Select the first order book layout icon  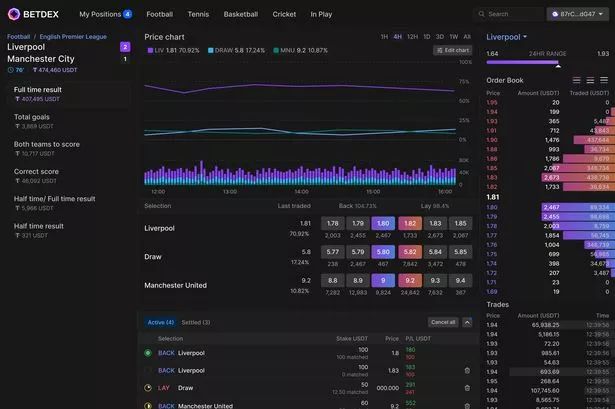(576, 80)
